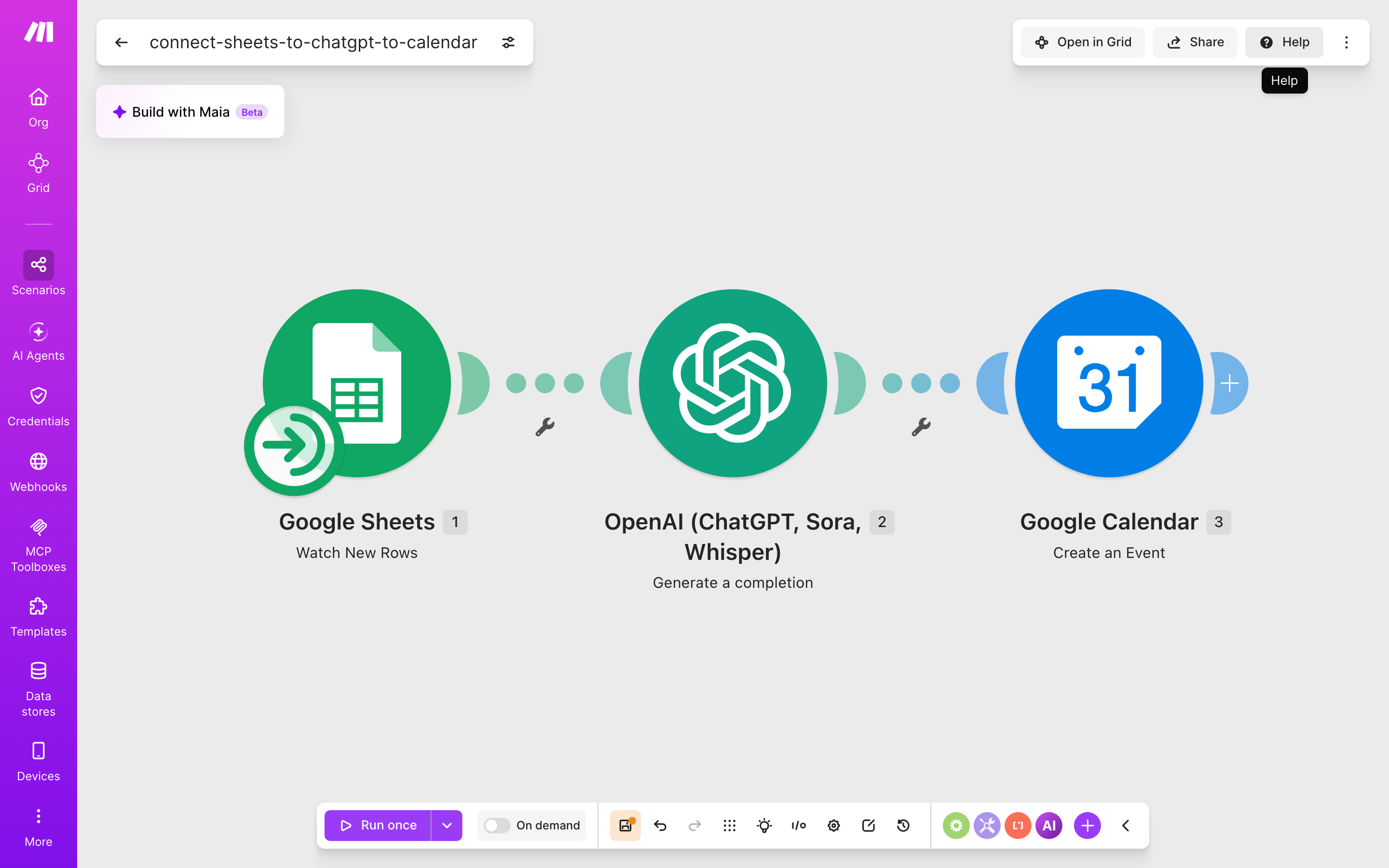Open the Devices page
Viewport: 1389px width, 868px height.
[39, 761]
